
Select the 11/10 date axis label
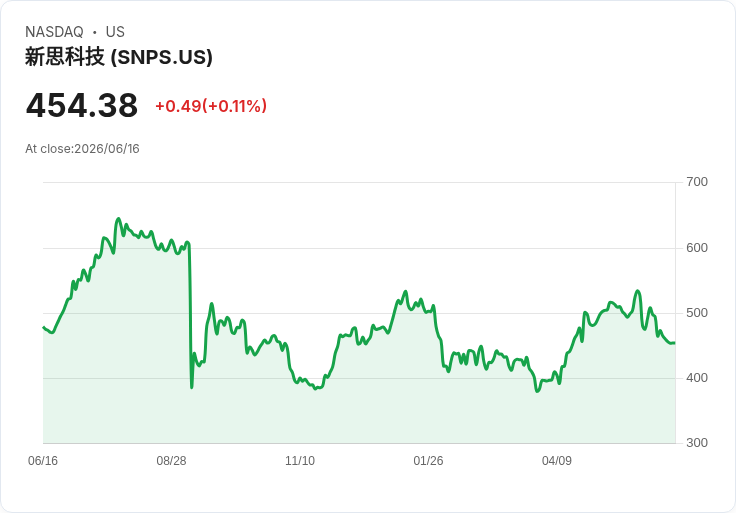coord(300,461)
